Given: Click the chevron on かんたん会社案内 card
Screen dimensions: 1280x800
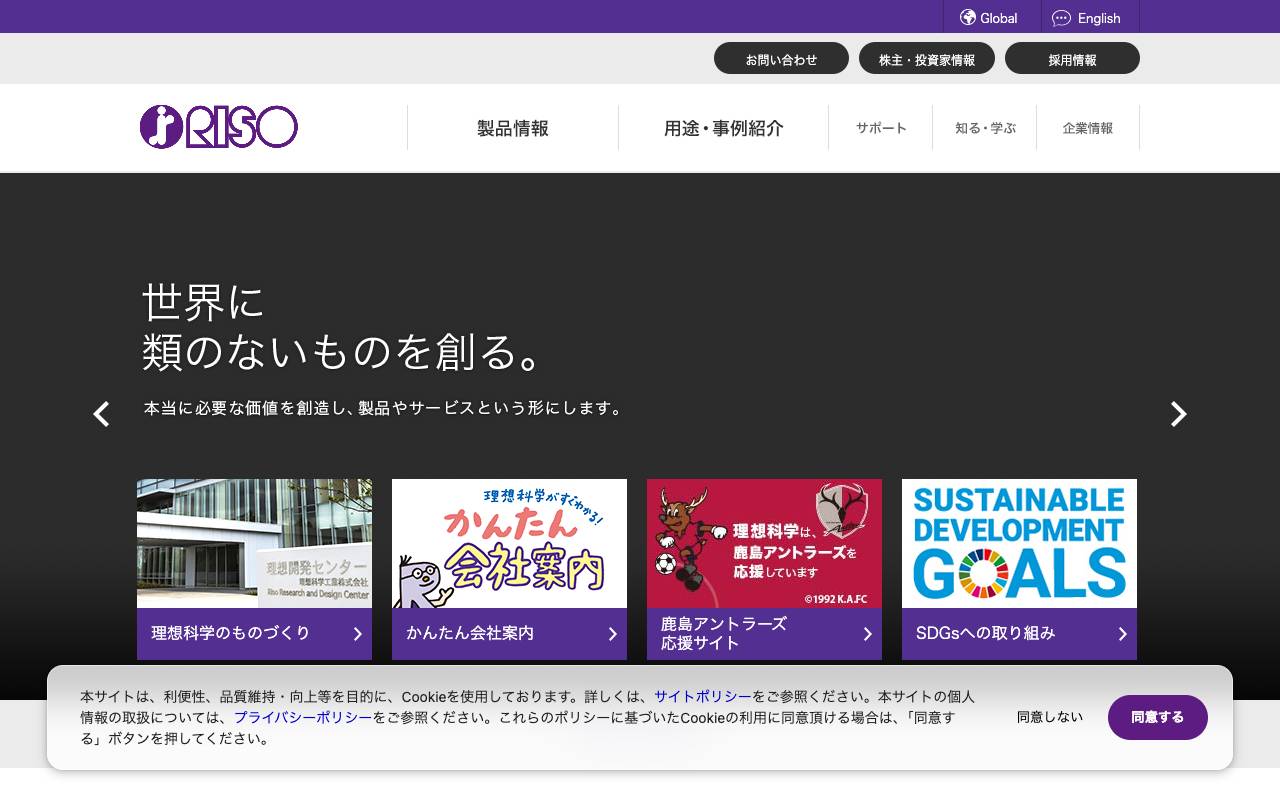Looking at the screenshot, I should [x=612, y=633].
